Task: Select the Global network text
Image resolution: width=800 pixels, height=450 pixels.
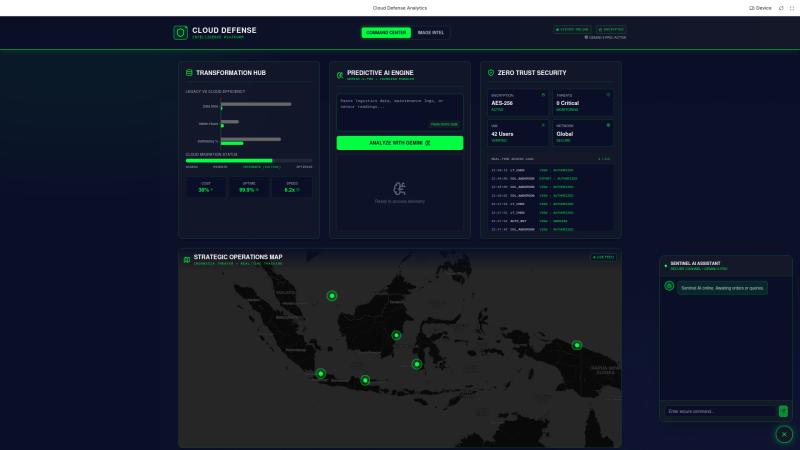Action: (564, 134)
